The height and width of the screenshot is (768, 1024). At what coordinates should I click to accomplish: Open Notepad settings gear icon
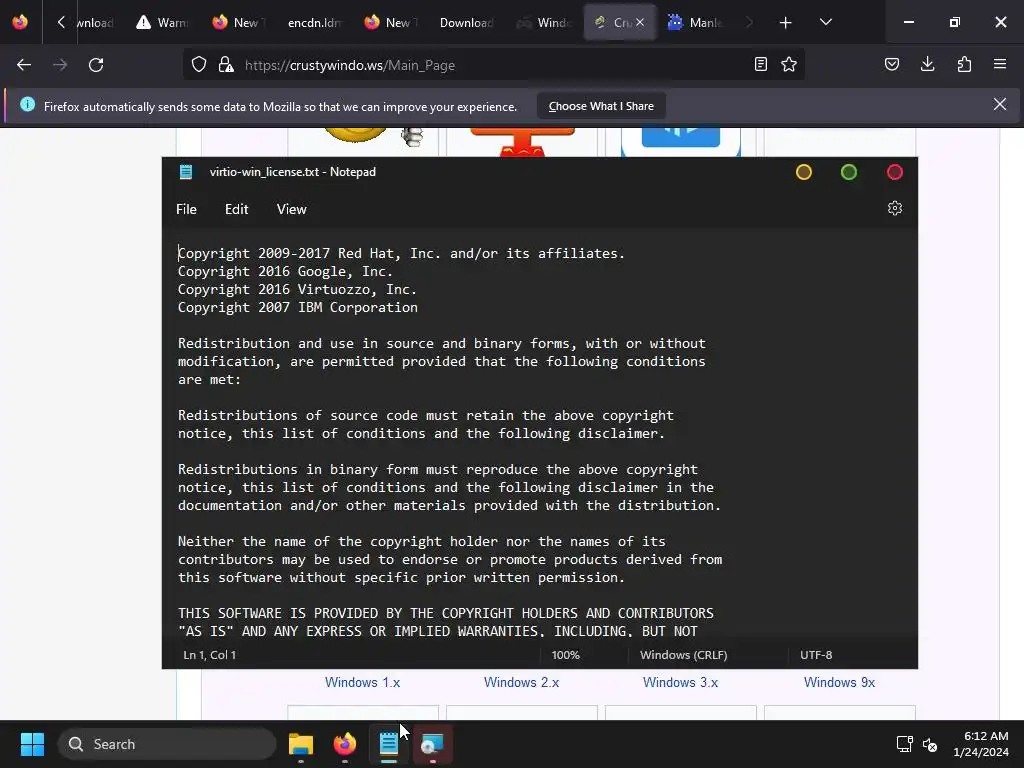point(895,208)
